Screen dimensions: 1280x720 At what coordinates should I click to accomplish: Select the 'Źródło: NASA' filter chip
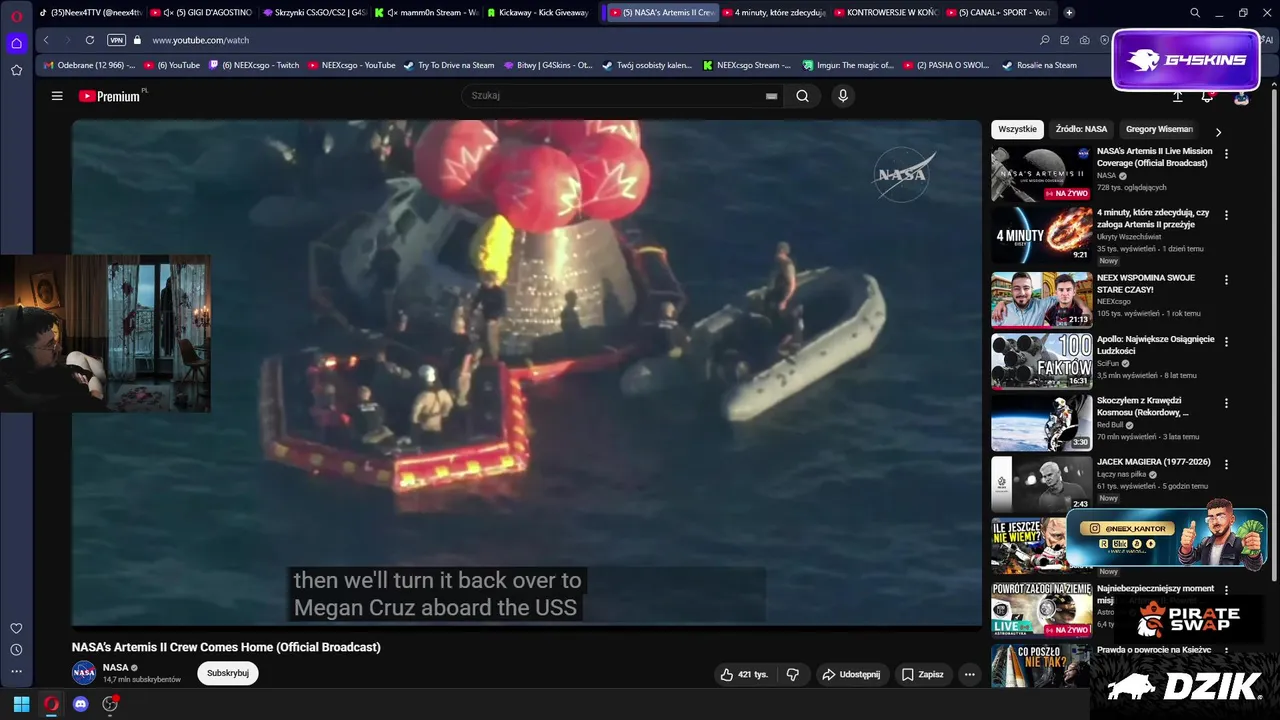click(x=1081, y=129)
